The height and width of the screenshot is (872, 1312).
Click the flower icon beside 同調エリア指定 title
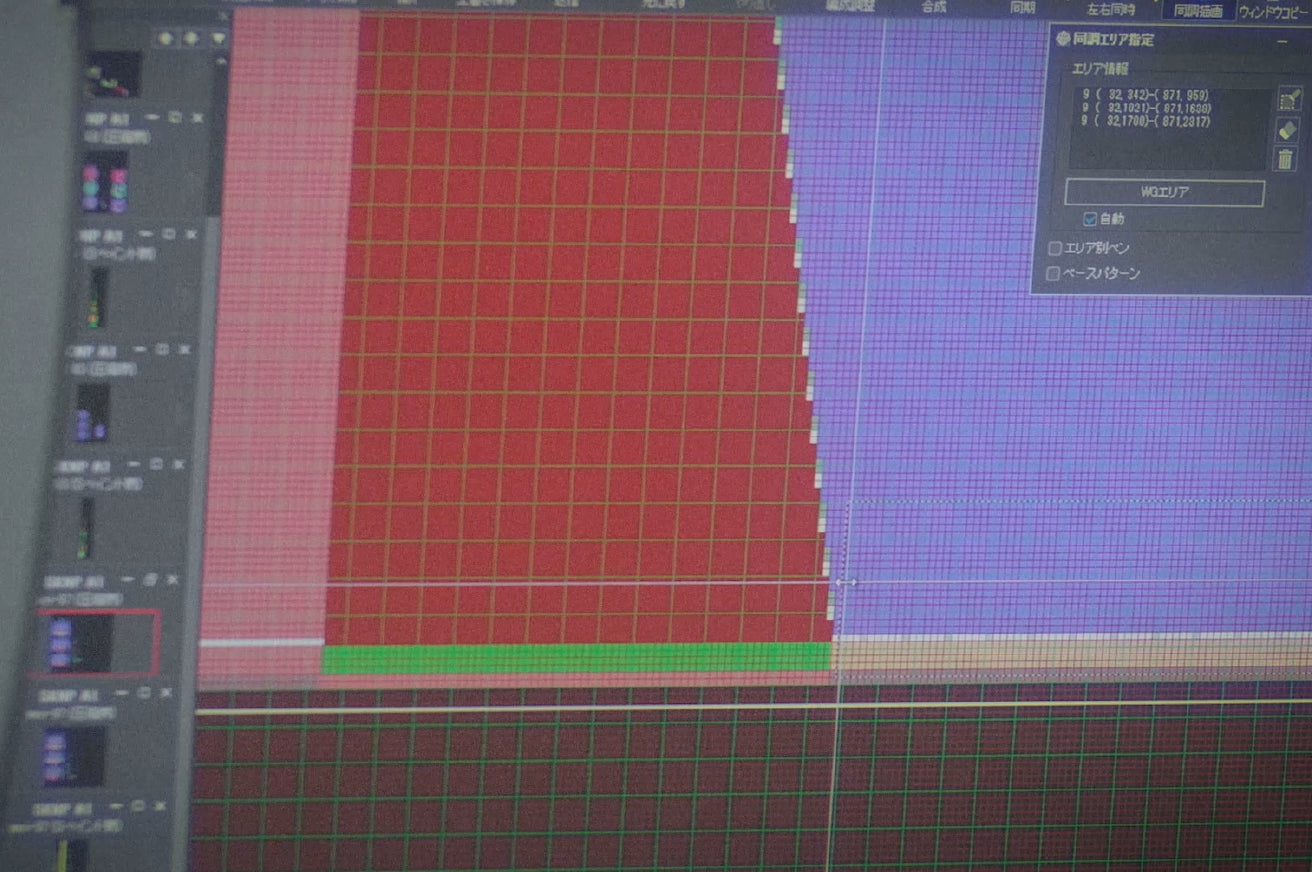pos(1062,40)
